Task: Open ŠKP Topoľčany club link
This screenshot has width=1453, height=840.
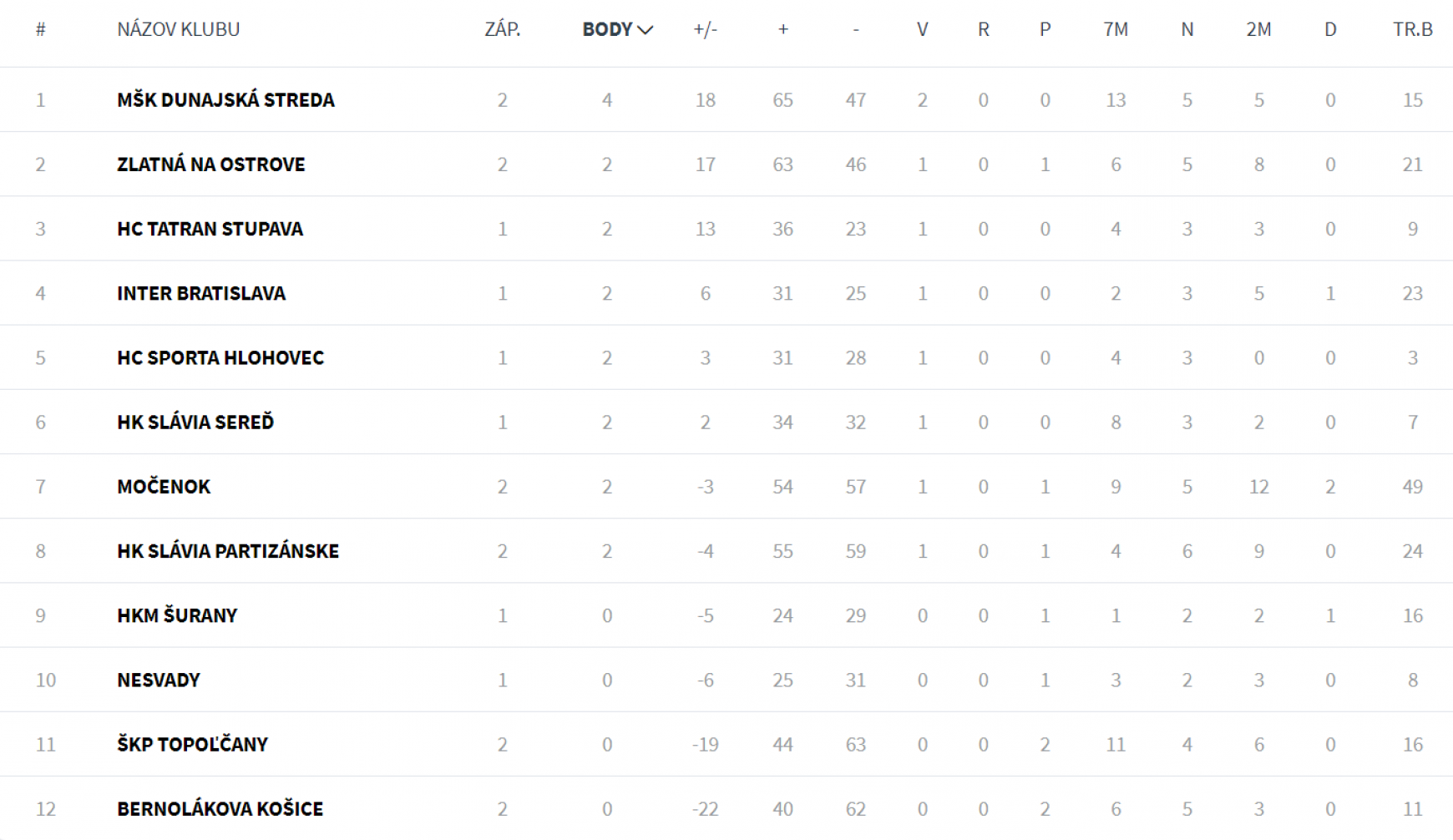Action: (x=192, y=744)
